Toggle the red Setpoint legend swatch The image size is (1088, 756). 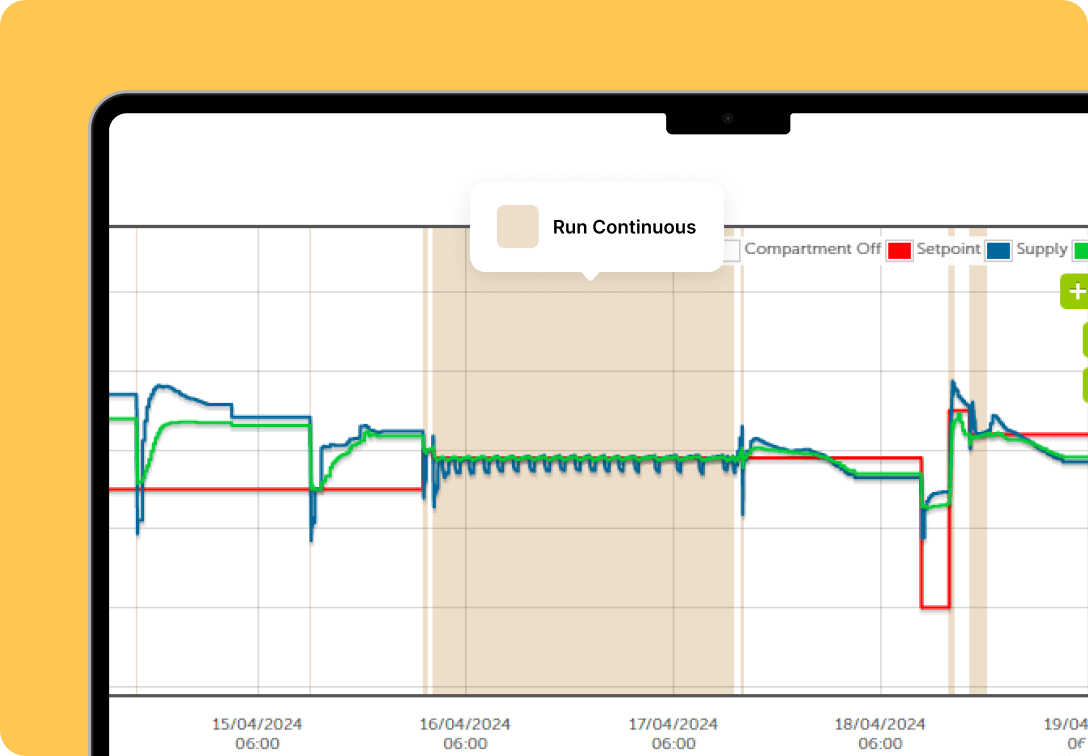[x=899, y=250]
